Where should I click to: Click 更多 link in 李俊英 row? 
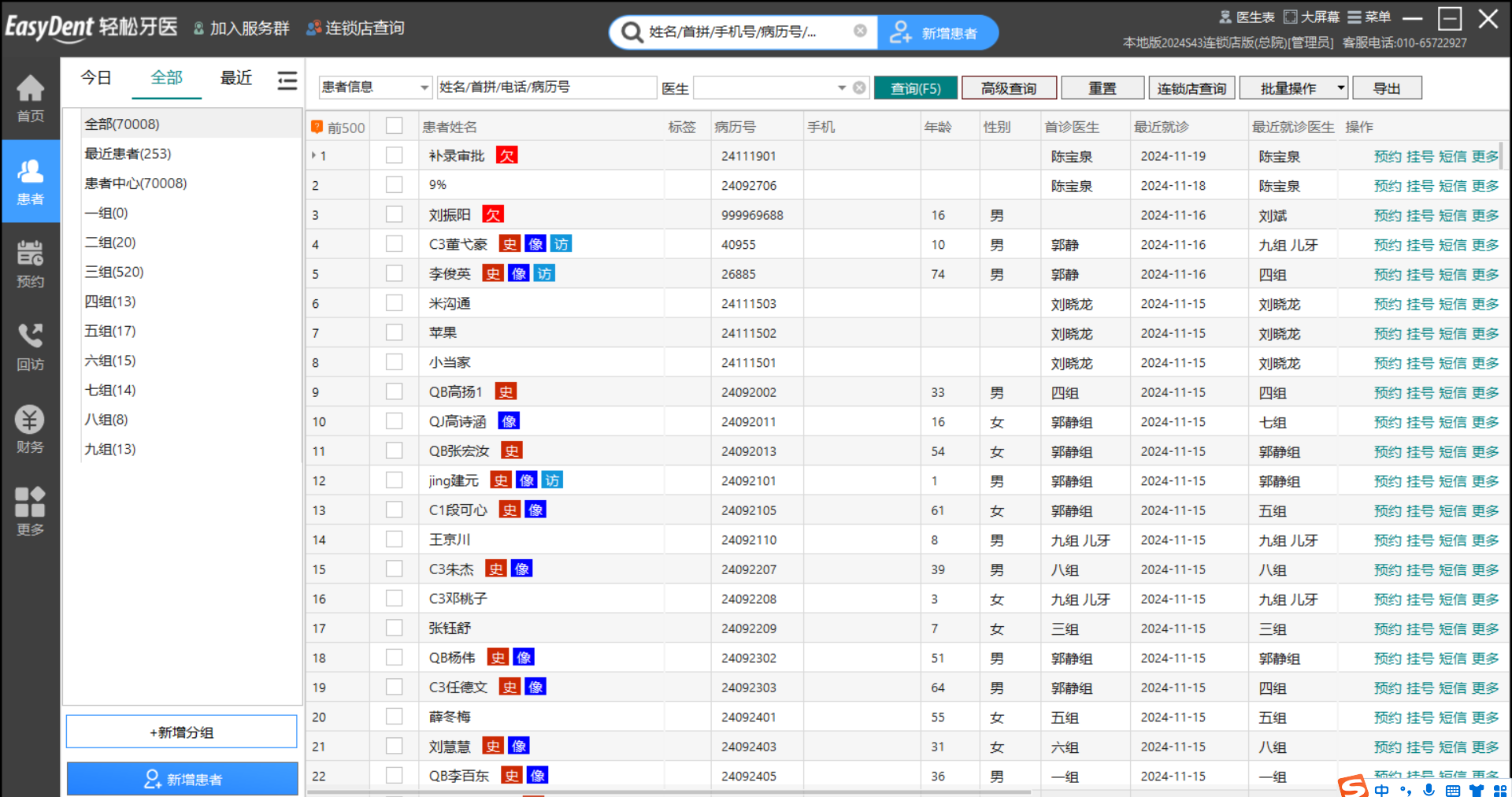pos(1485,274)
